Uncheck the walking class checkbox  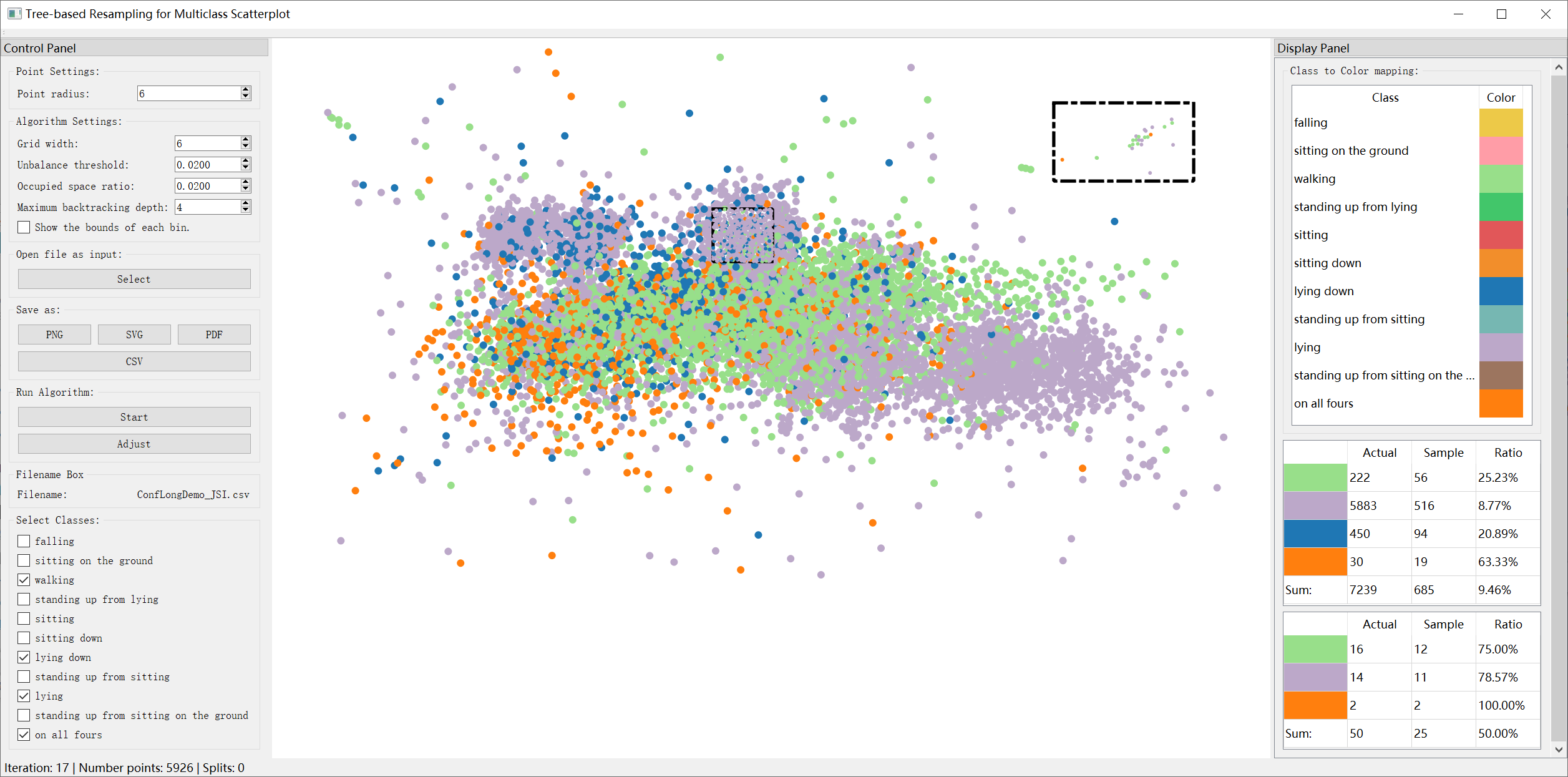click(x=24, y=580)
